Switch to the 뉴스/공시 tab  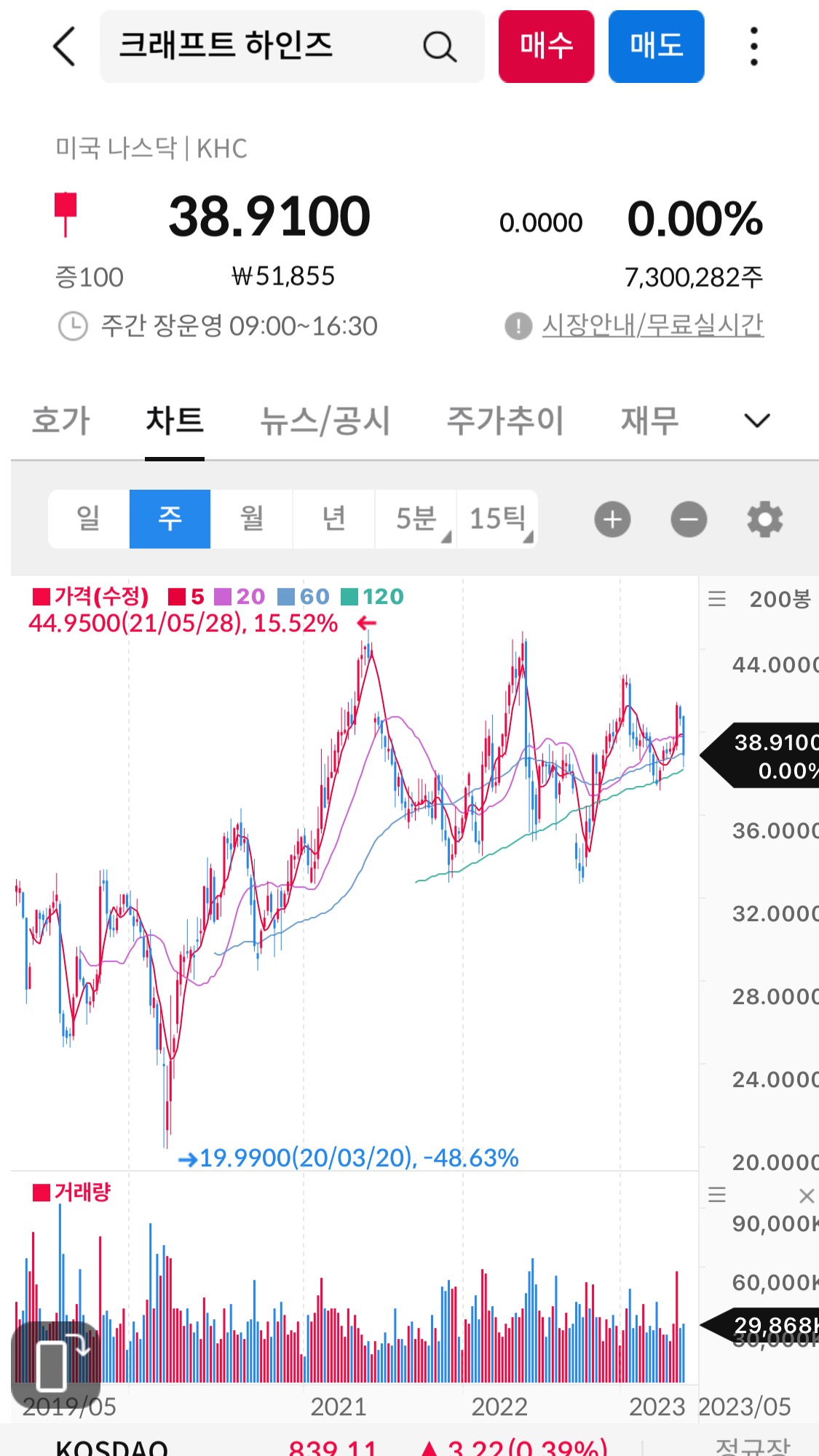click(x=325, y=421)
